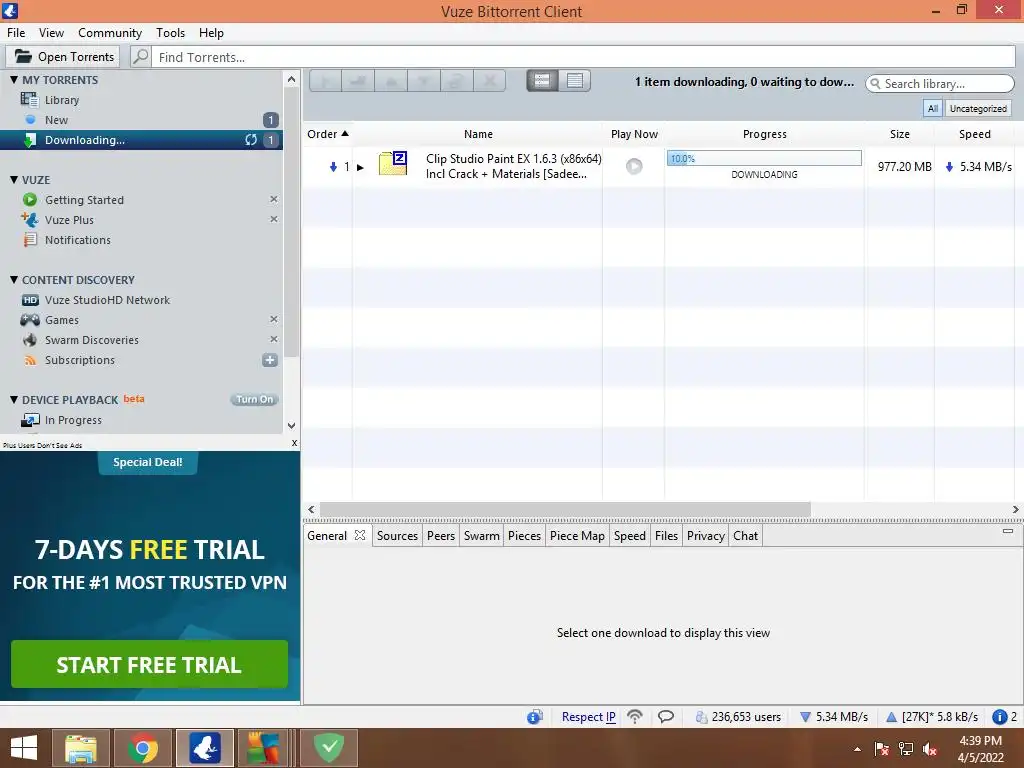Open the chat bubble status icon
Screen dimensions: 1024x768
tap(665, 716)
